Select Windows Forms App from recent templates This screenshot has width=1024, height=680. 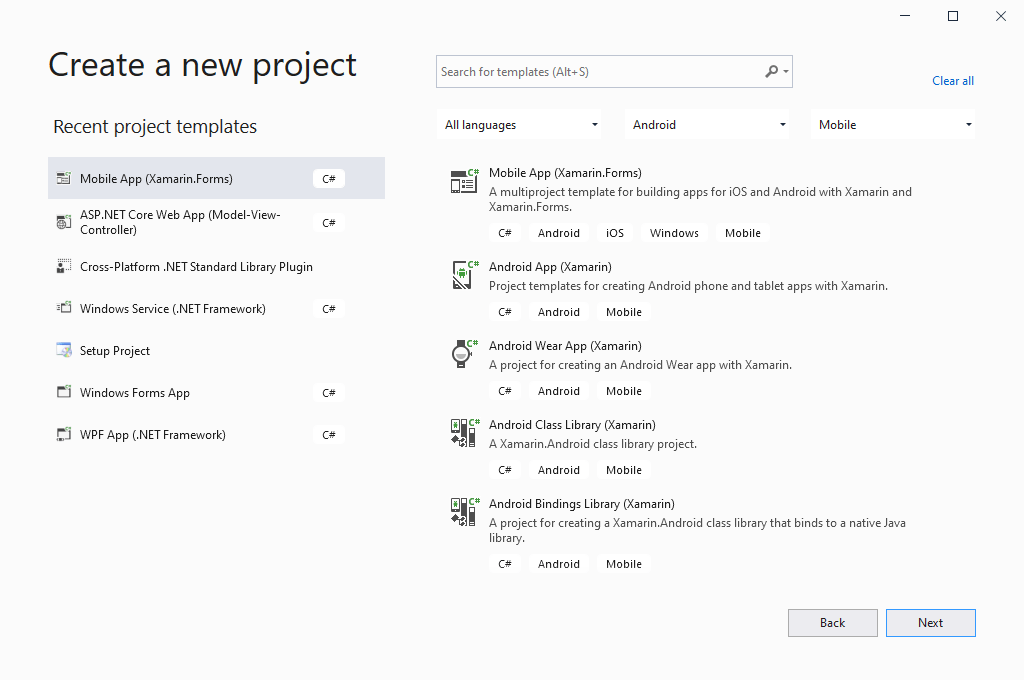[133, 392]
